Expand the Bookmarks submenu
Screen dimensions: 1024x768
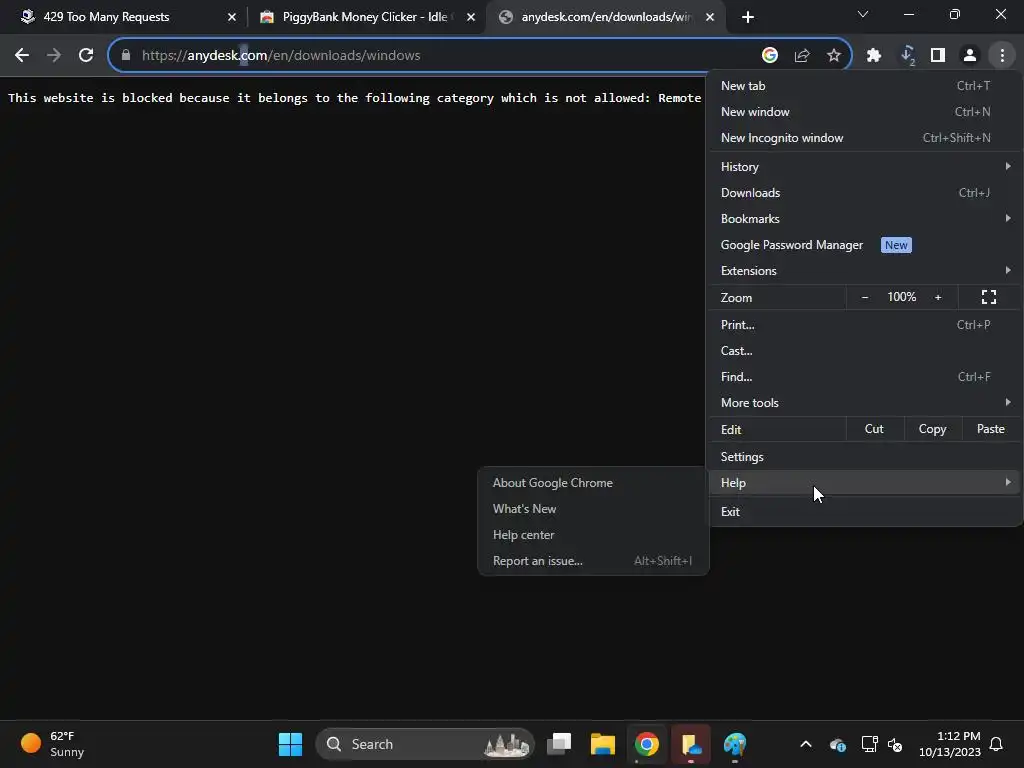865,219
